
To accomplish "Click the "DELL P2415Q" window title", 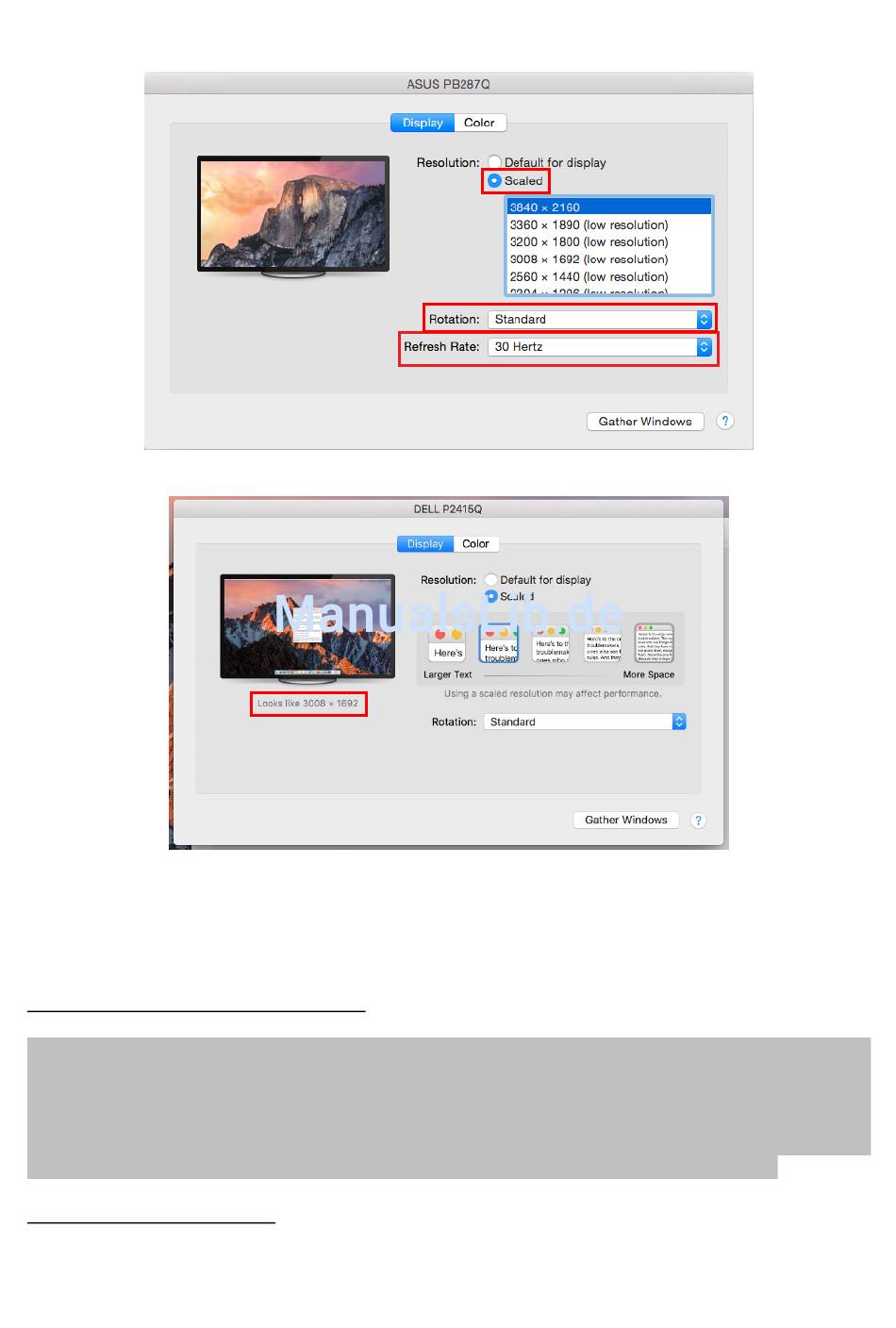I will (x=448, y=509).
